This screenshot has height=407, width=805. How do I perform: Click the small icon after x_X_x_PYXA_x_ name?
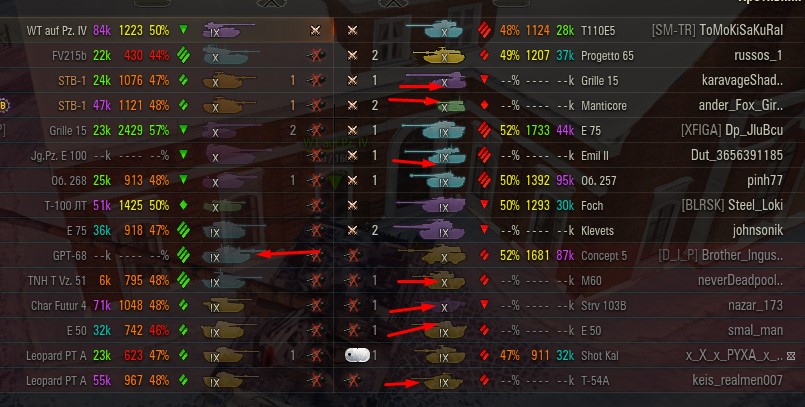(791, 356)
